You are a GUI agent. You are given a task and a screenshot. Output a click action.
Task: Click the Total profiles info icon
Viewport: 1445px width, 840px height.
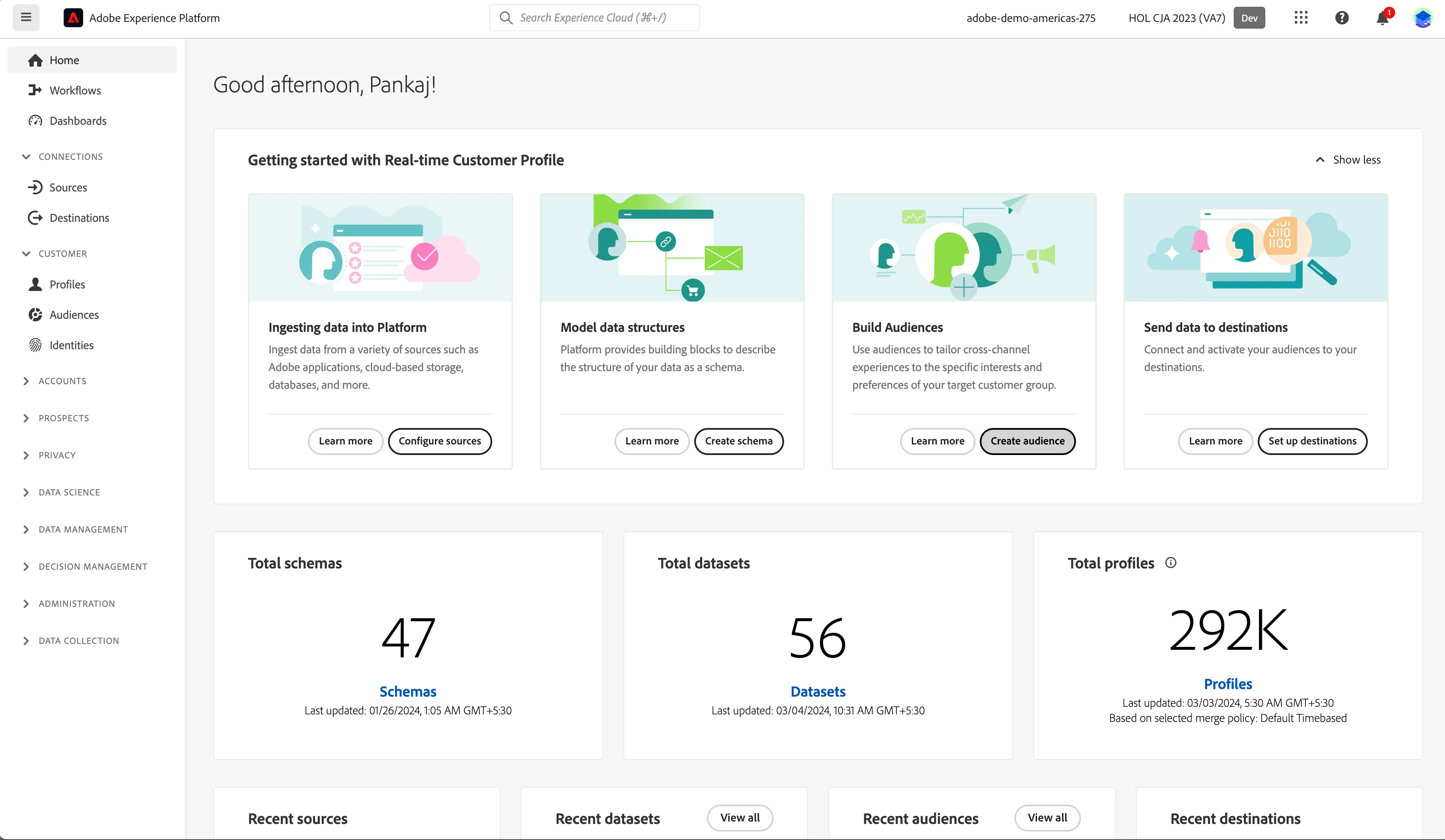click(x=1171, y=563)
